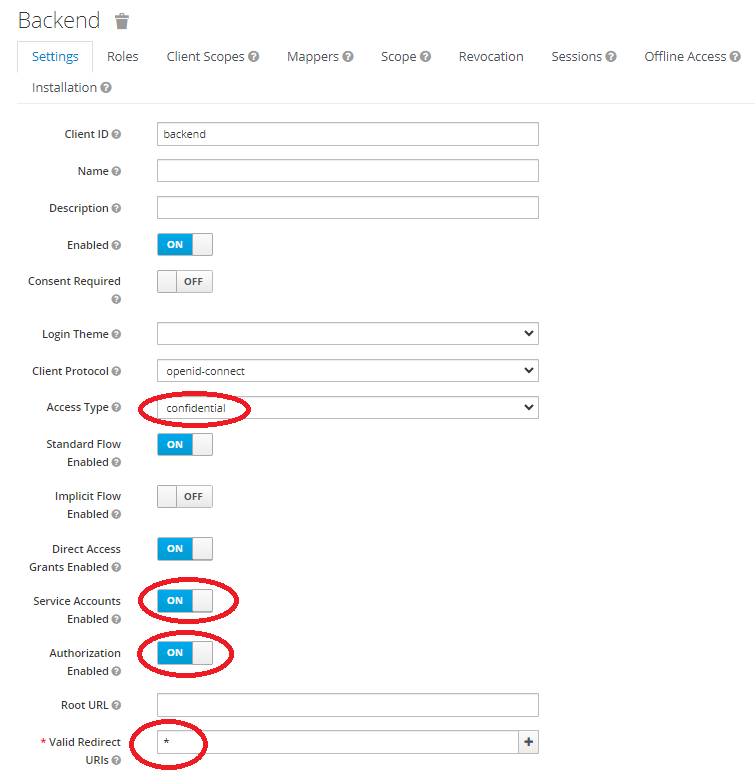
Task: Open help tooltip for Client Scopes tab
Action: pos(254,57)
